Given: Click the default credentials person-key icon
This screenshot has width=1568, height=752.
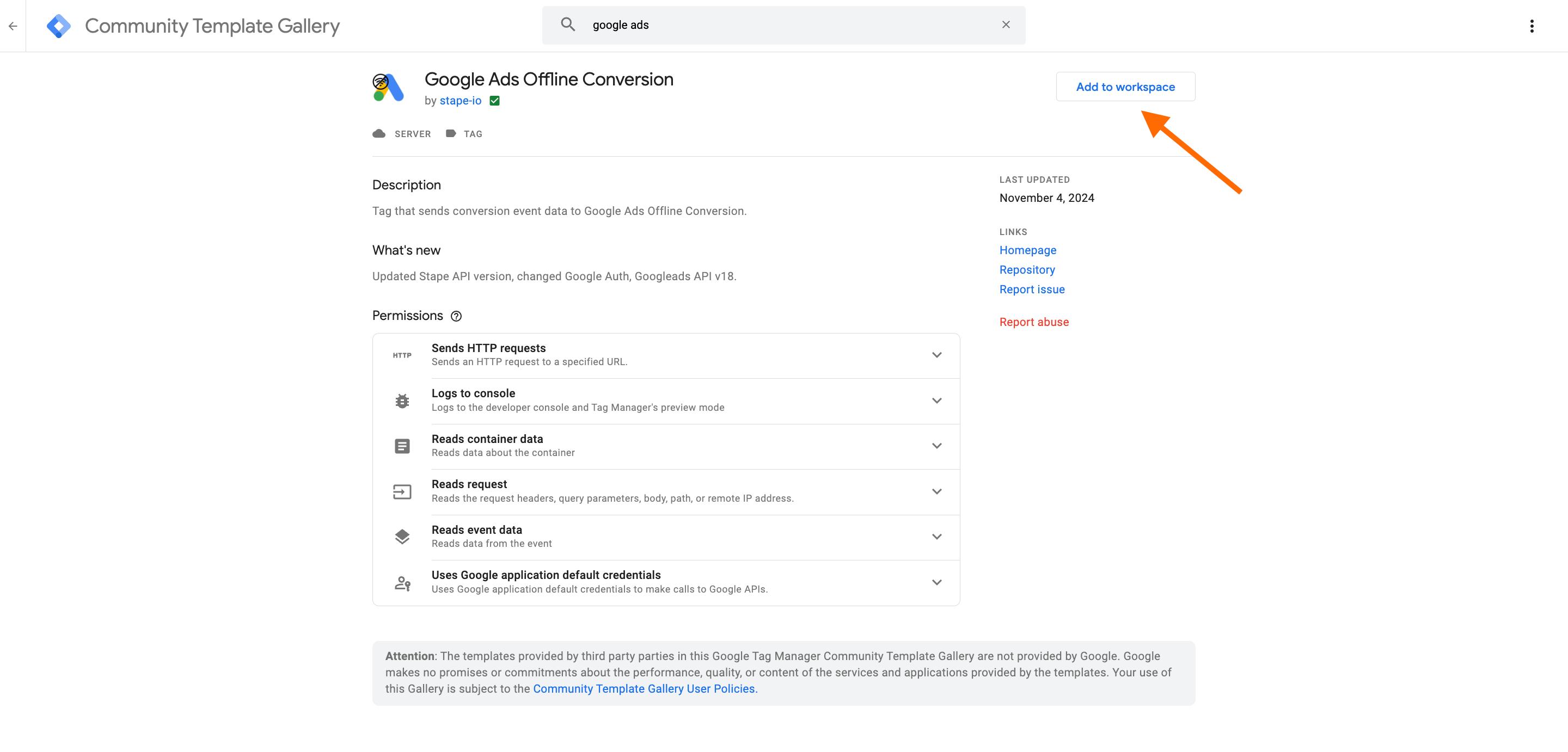Looking at the screenshot, I should tap(402, 583).
